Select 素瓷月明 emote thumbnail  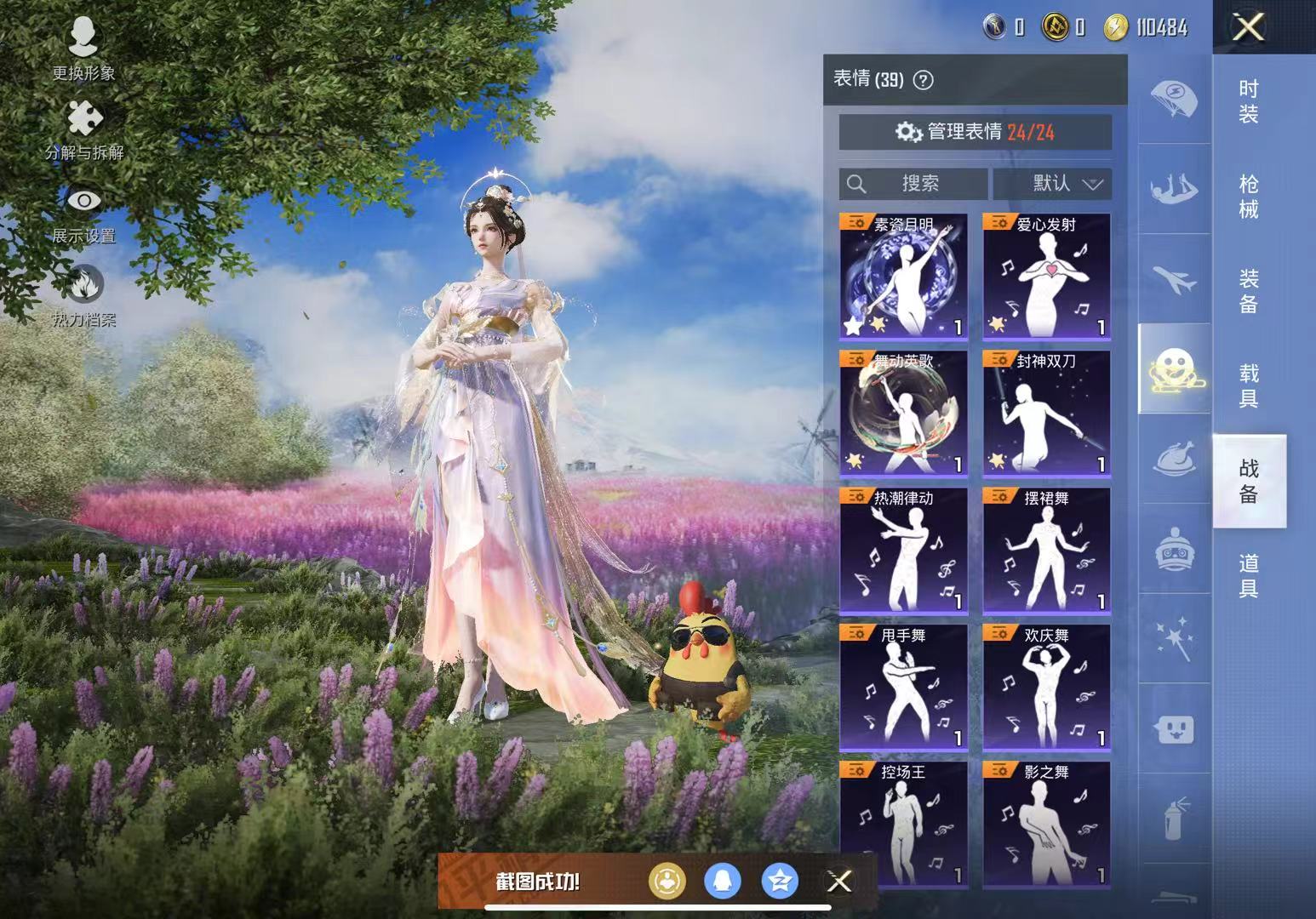pyautogui.click(x=903, y=277)
